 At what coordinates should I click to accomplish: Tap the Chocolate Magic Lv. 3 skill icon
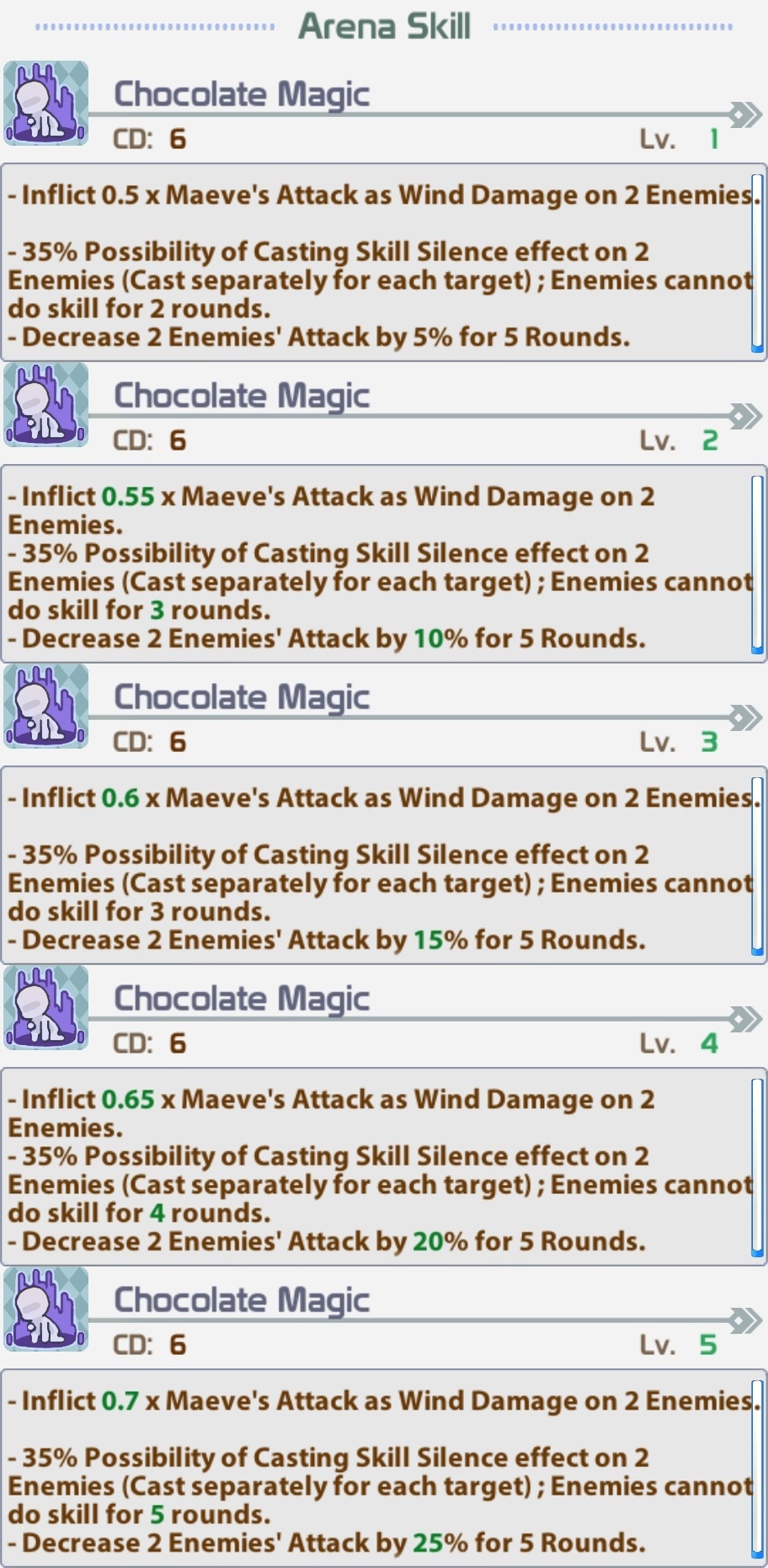(x=46, y=706)
